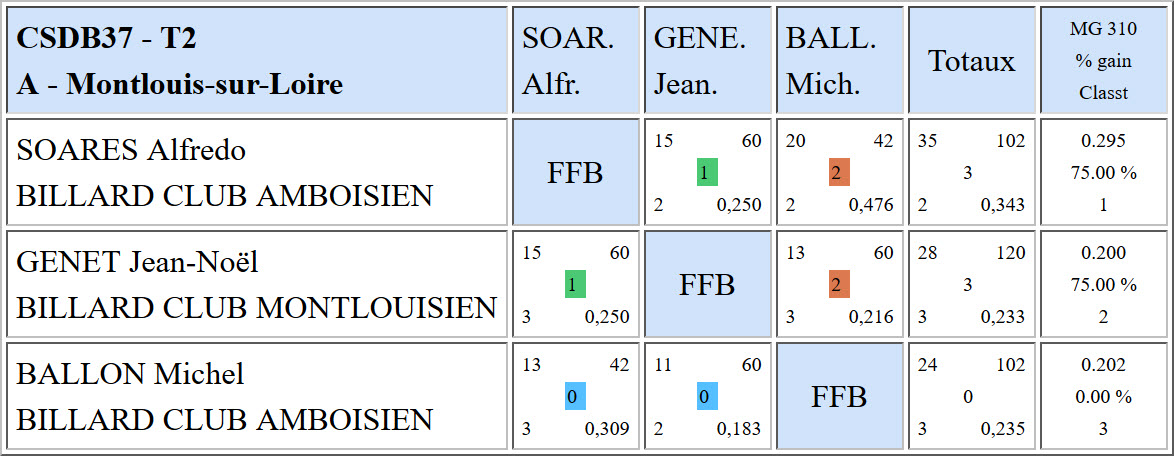Click the MG 310 % gain Classt header

(1103, 61)
